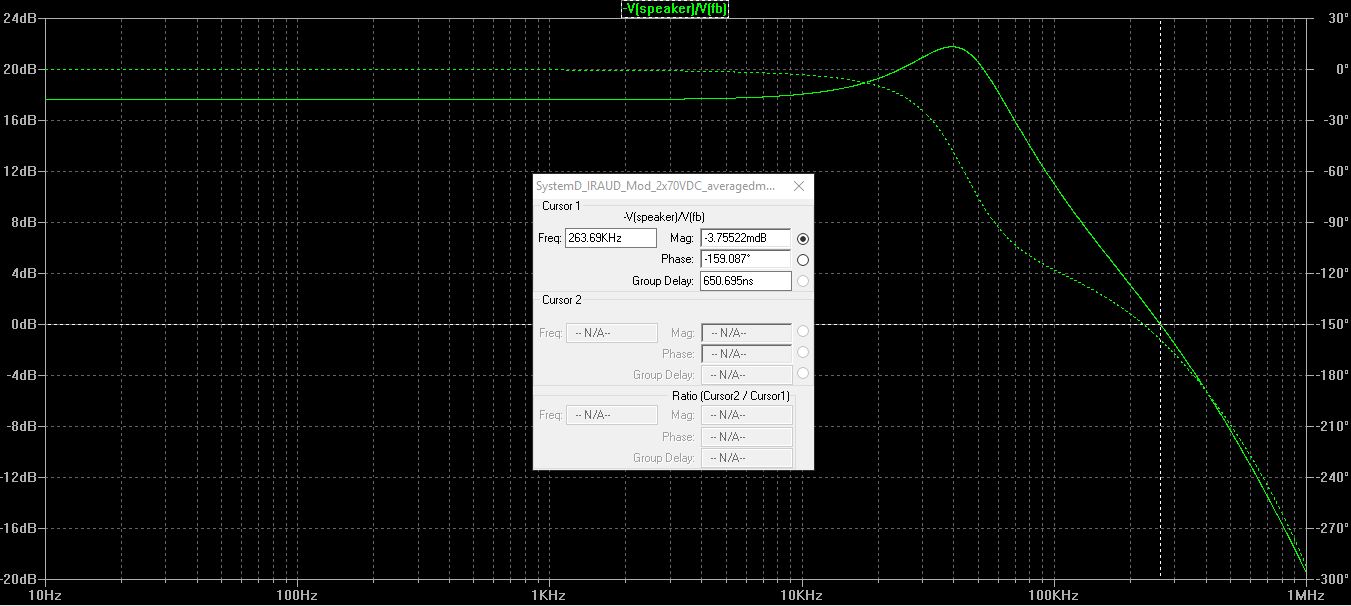This screenshot has width=1351, height=606.
Task: Click the Cursor 2 Phase N/A field
Action: pos(746,354)
